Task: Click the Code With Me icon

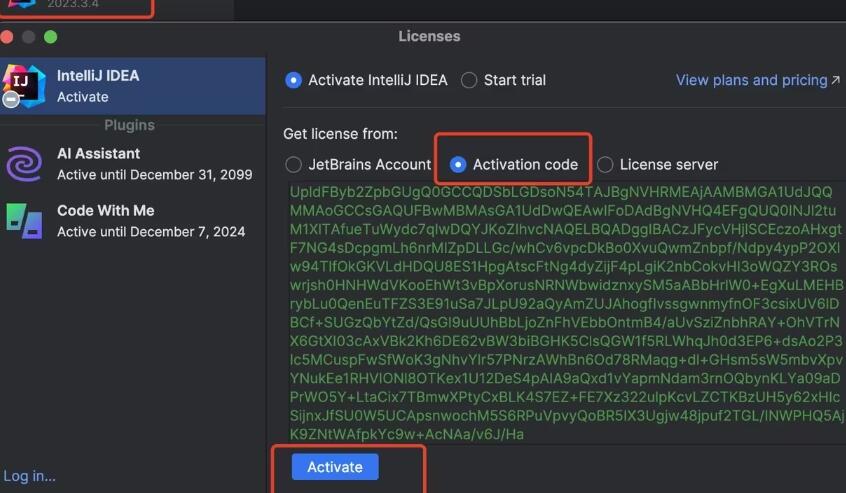Action: click(x=23, y=221)
